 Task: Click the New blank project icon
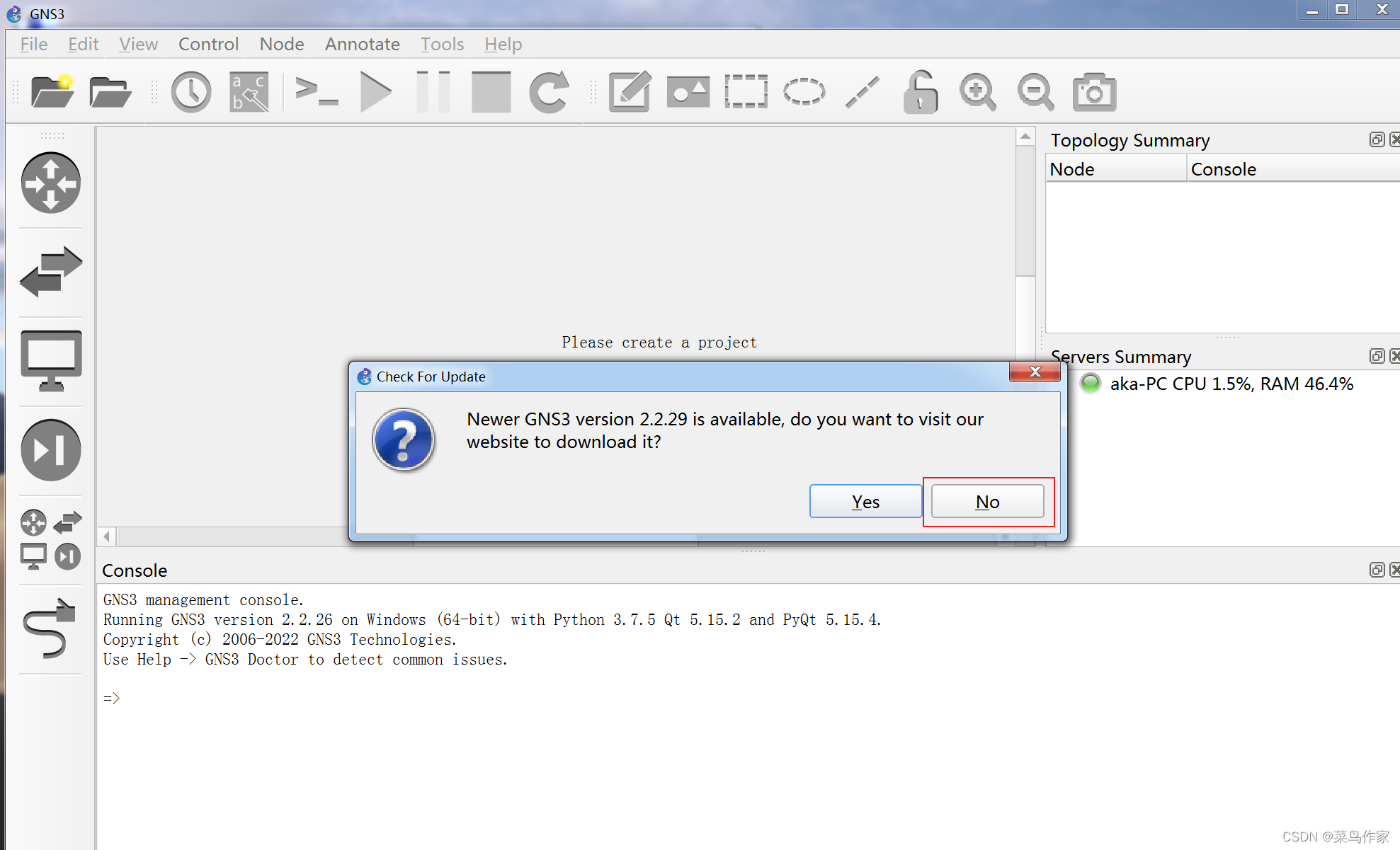pos(52,91)
